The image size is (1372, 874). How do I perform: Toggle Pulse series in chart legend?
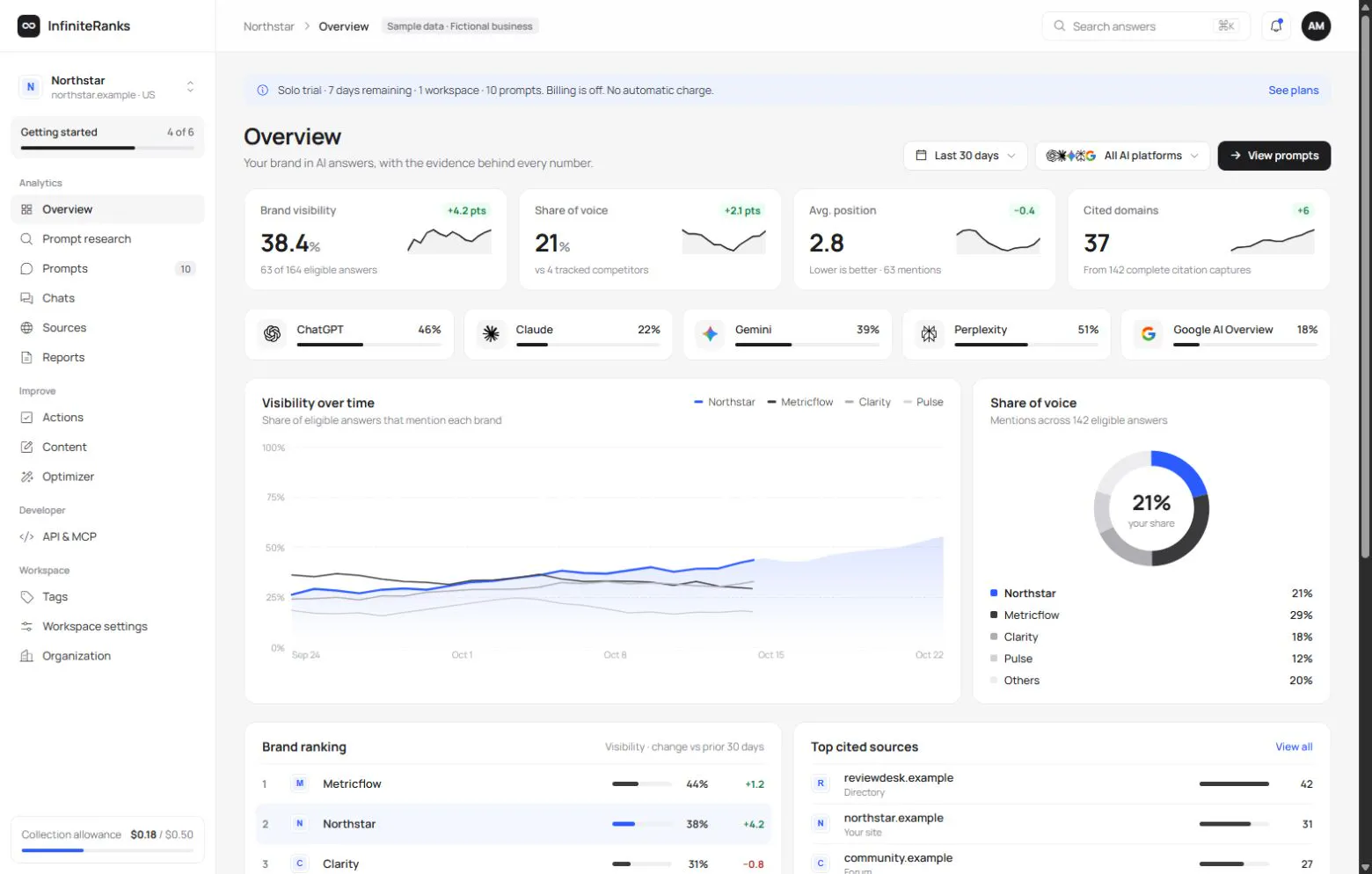pyautogui.click(x=923, y=402)
